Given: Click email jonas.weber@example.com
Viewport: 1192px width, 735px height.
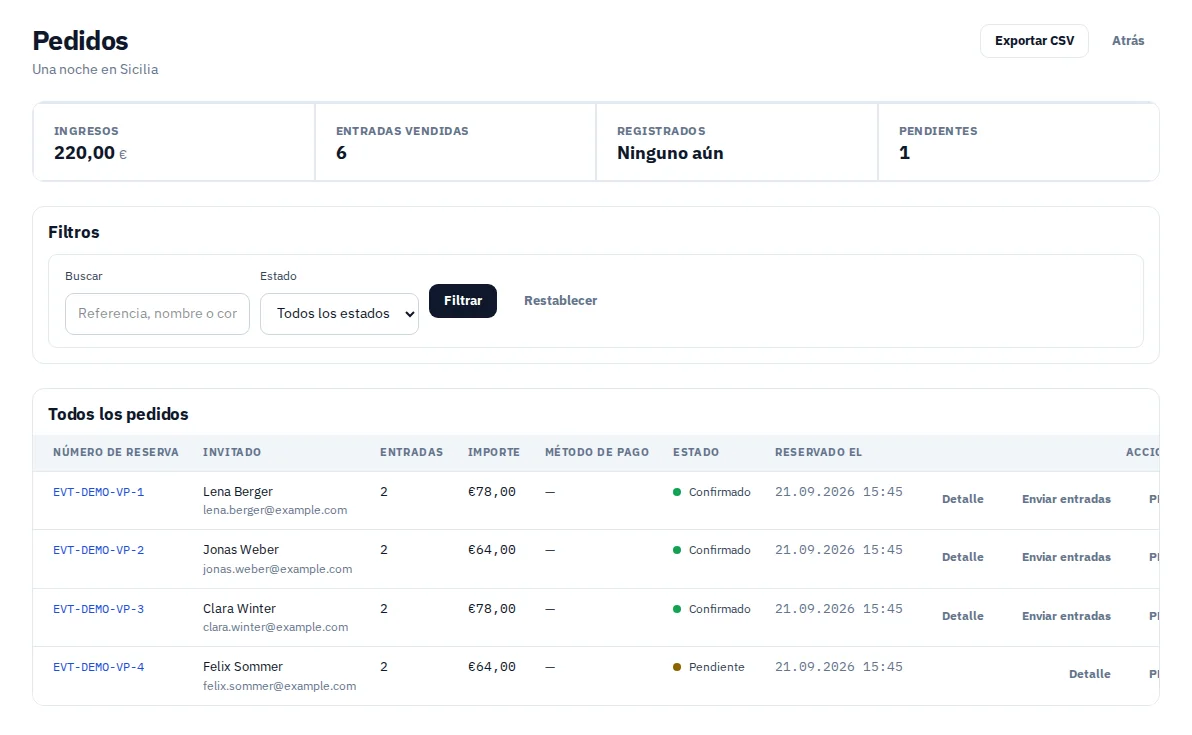Looking at the screenshot, I should pyautogui.click(x=277, y=569).
